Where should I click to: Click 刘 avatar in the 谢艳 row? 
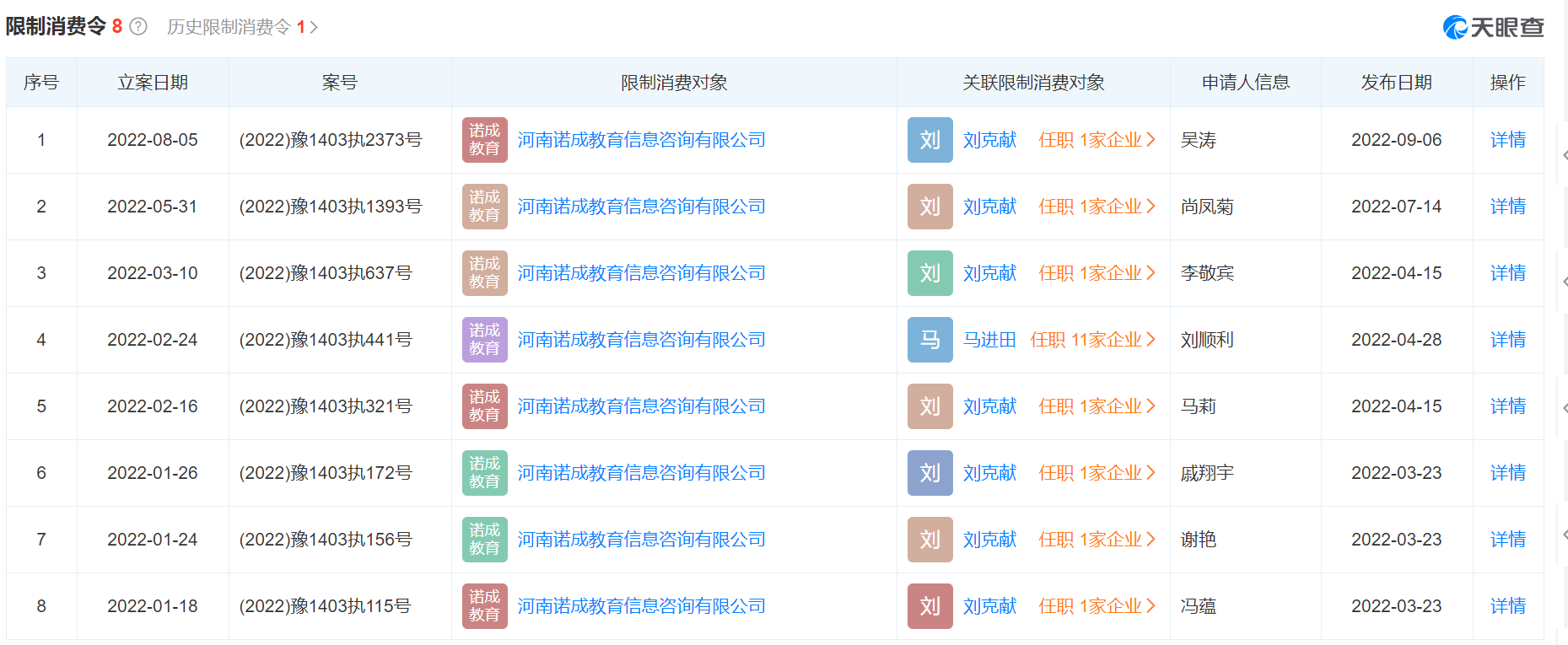click(930, 540)
